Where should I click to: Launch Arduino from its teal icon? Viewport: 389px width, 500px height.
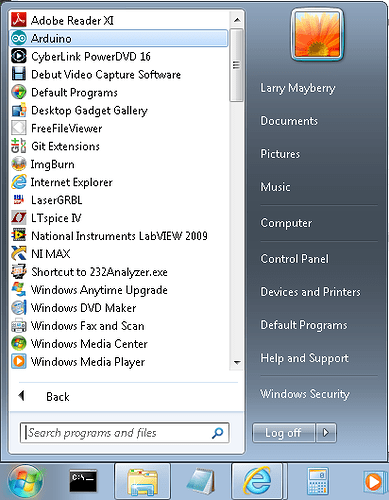tap(19, 38)
